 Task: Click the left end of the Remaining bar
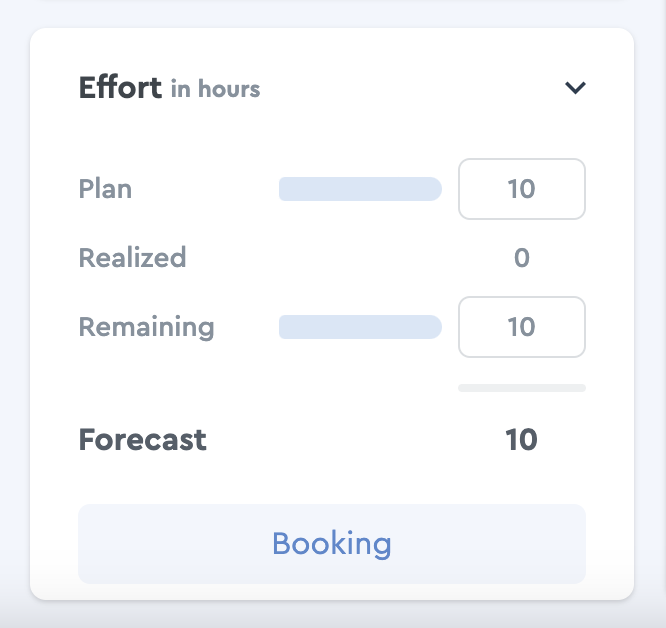click(285, 327)
